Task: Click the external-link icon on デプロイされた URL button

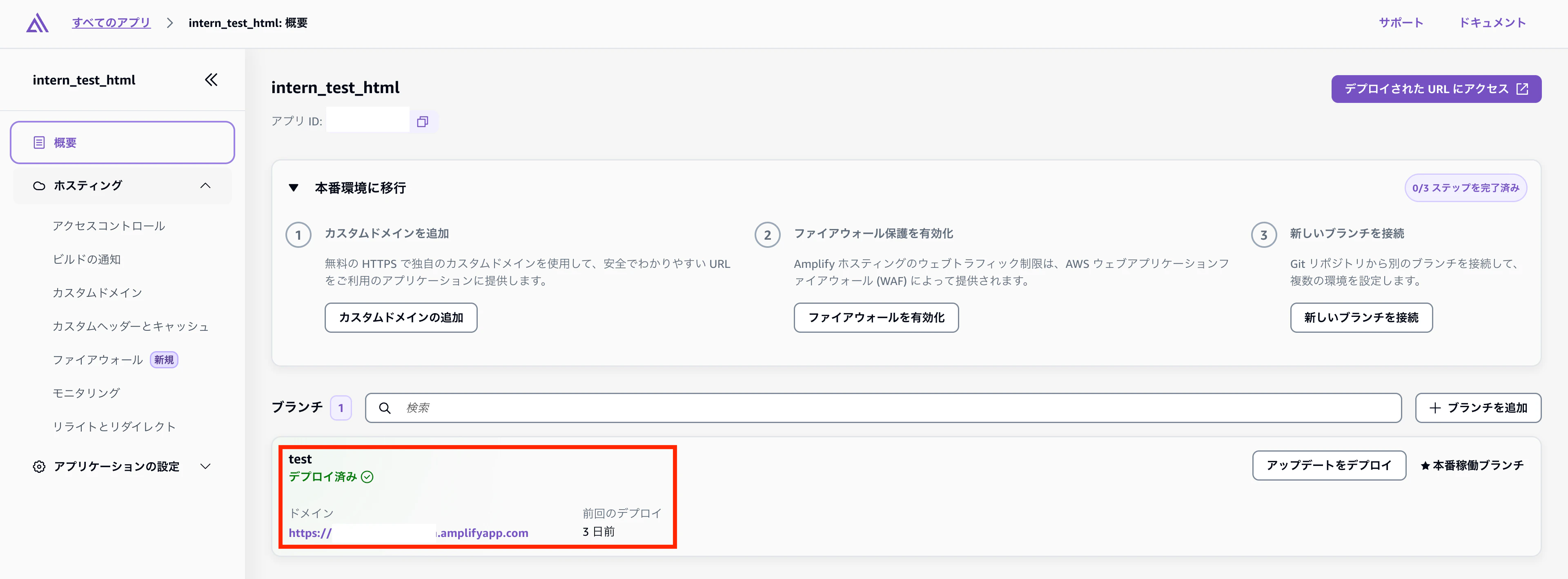Action: point(1522,88)
